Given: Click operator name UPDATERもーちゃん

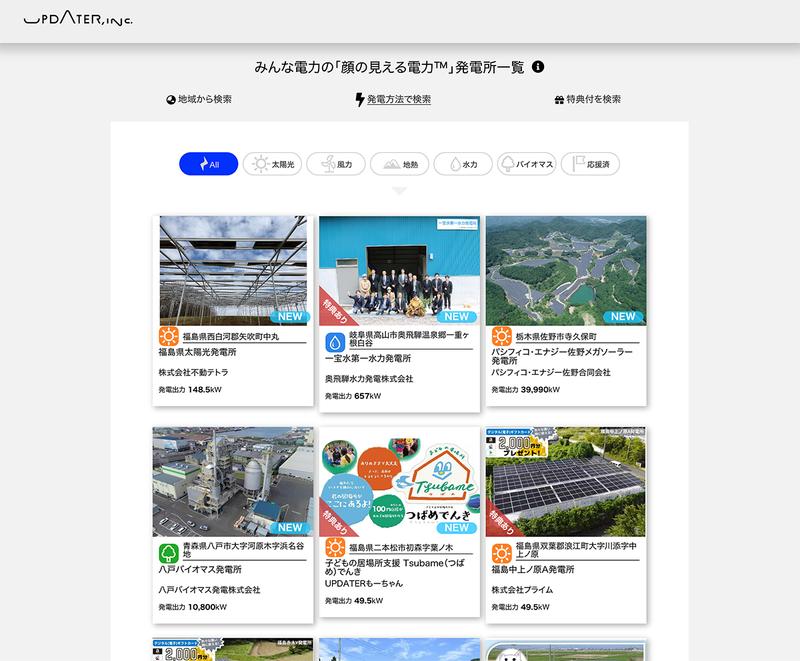Looking at the screenshot, I should tap(364, 583).
